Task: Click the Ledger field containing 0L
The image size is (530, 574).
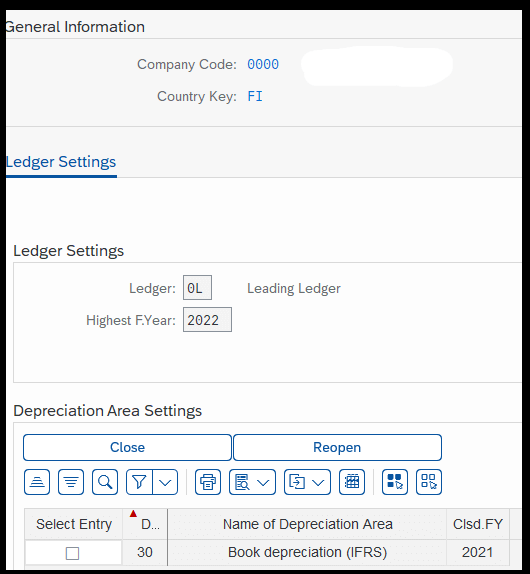Action: click(x=197, y=288)
